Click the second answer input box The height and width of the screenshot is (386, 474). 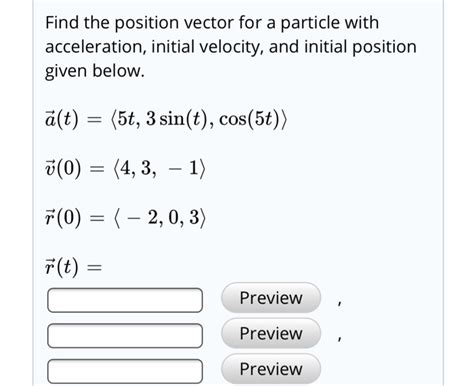tap(125, 336)
